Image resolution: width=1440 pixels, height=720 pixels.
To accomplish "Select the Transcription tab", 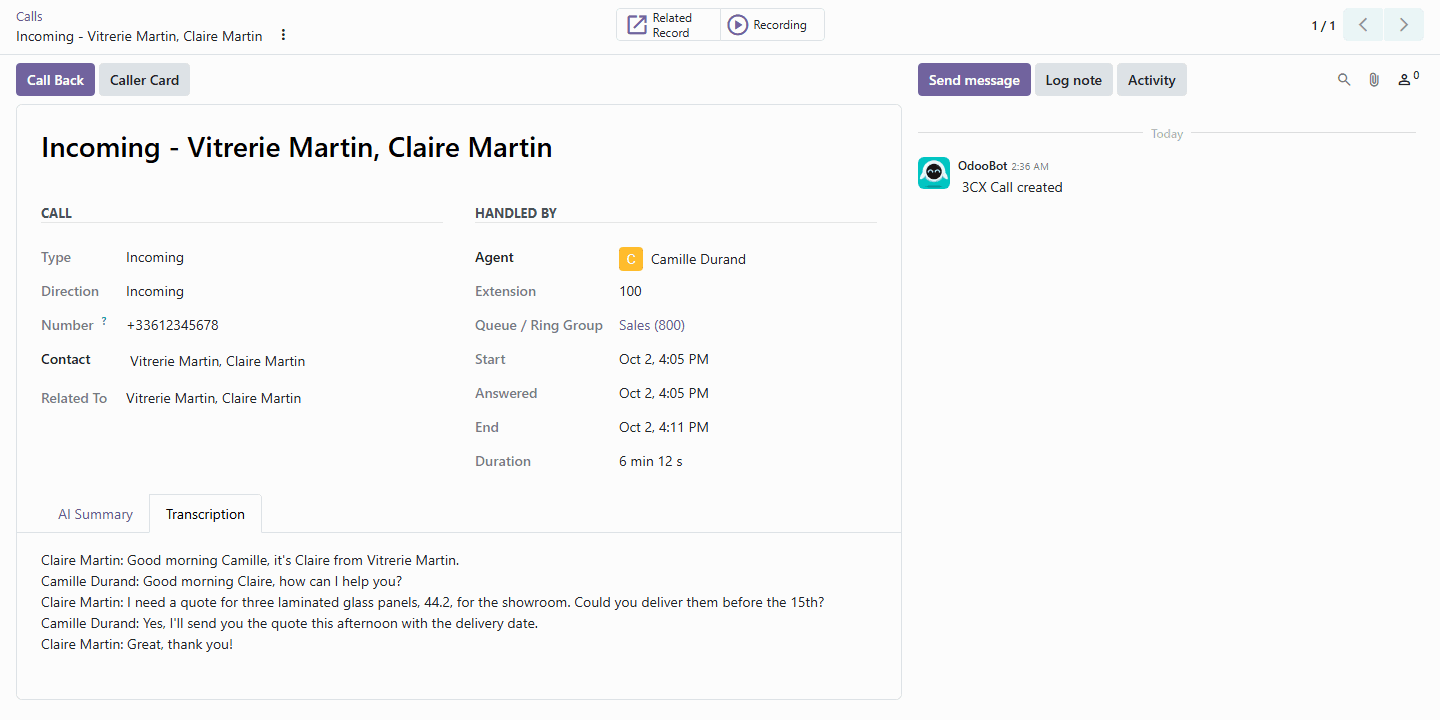I will point(205,514).
